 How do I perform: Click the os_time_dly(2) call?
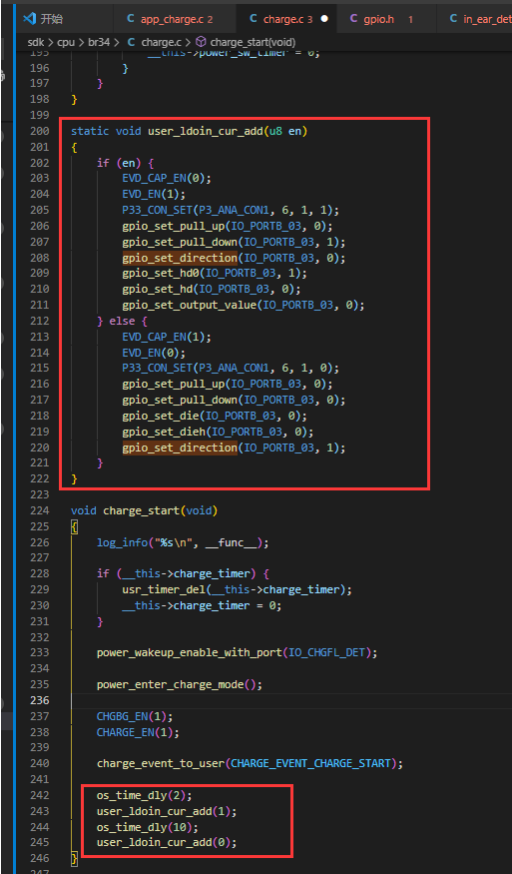(144, 795)
